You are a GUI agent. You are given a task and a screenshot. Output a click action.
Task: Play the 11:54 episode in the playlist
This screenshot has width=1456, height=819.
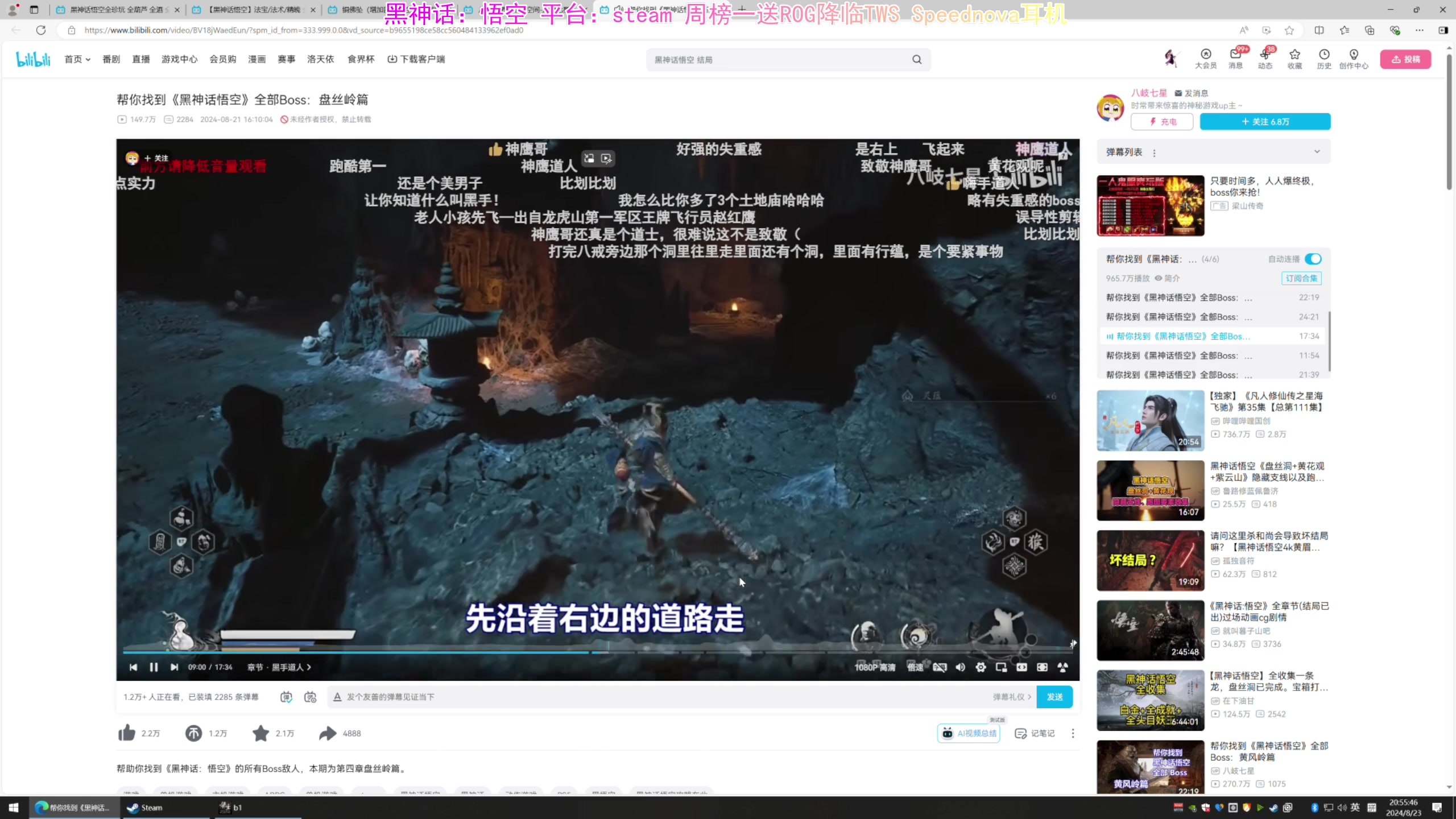[x=1212, y=355]
